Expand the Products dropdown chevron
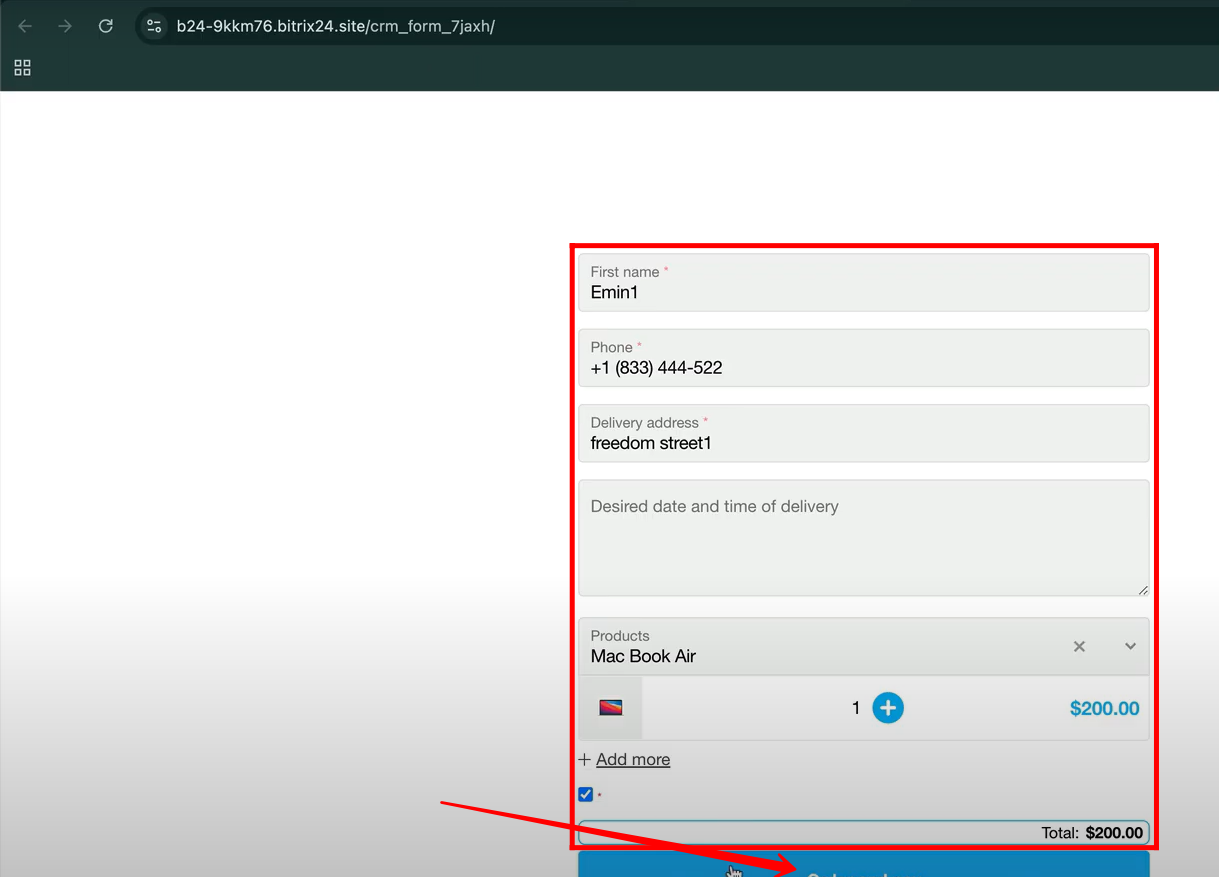Screen dimensions: 1219x877 coord(1130,646)
